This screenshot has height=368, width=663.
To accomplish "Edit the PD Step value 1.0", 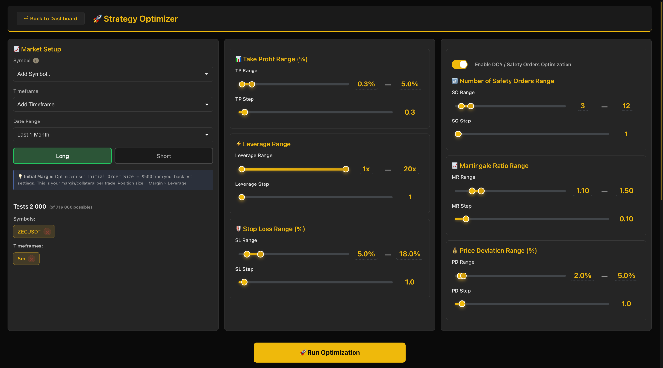I will (626, 304).
